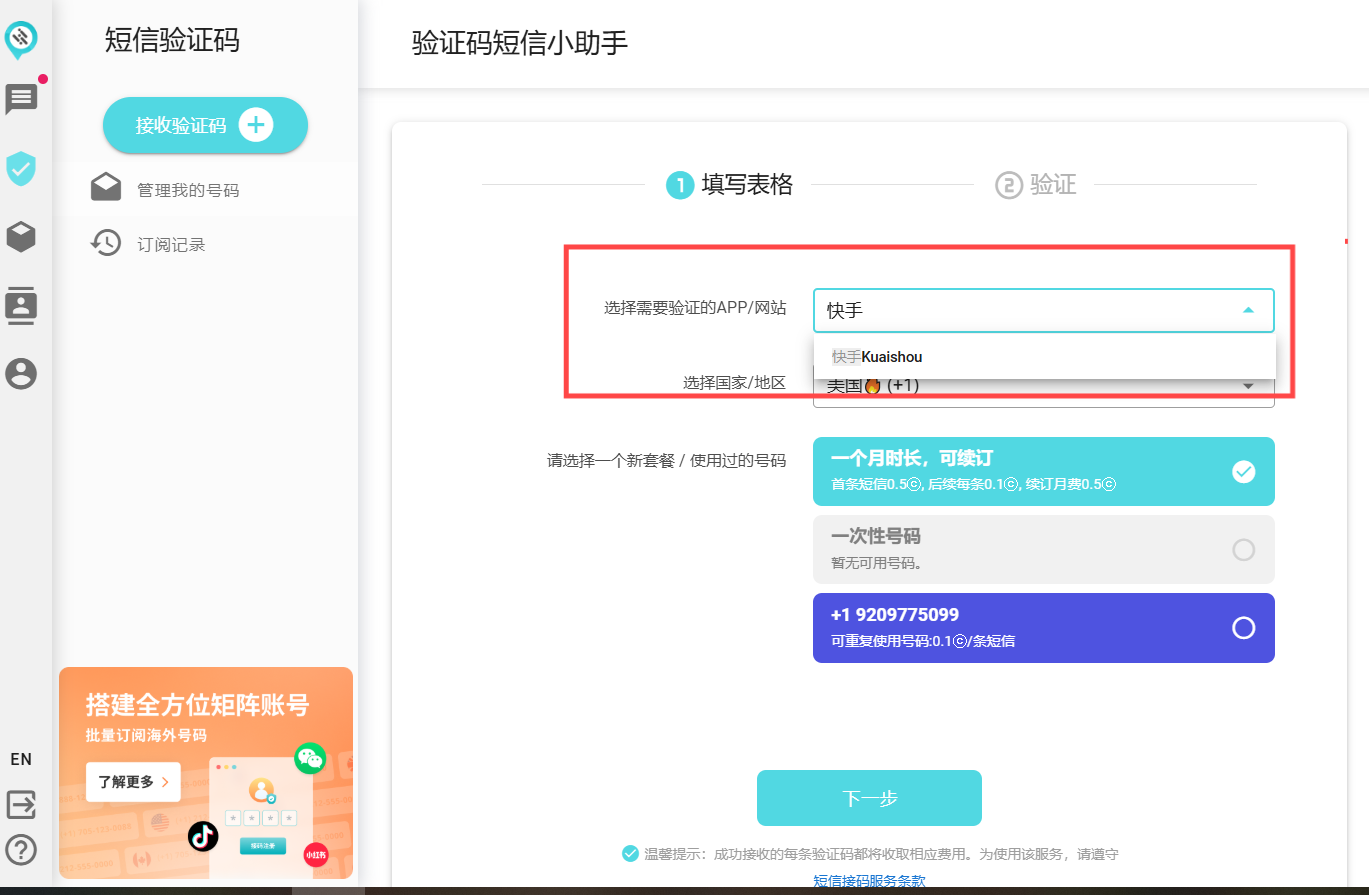Screen dimensions: 1369x895
Task: Open the contacts book icon in the sidebar
Action: tap(21, 305)
